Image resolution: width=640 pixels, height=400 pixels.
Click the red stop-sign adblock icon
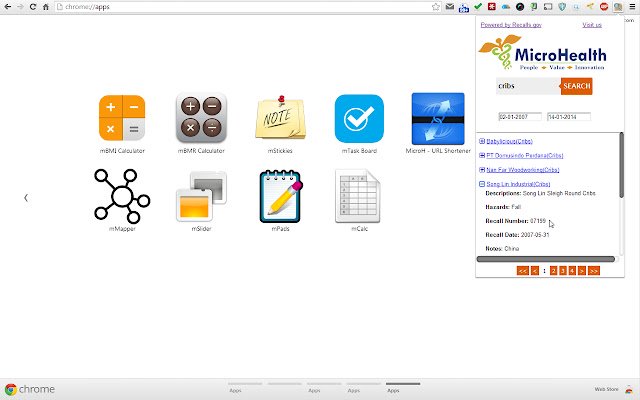604,7
